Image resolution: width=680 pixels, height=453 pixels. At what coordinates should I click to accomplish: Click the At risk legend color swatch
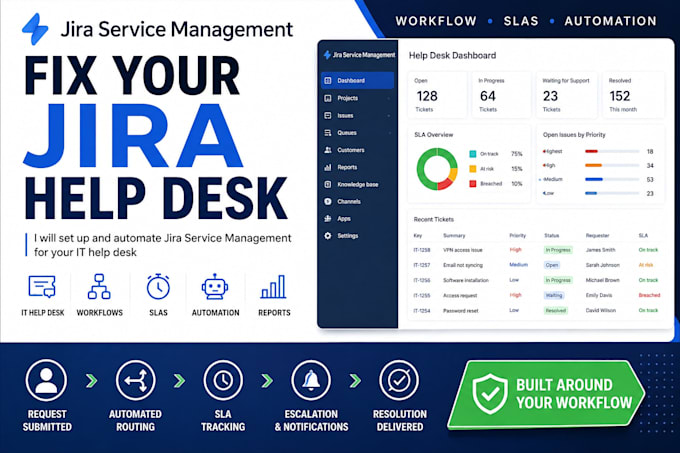[473, 169]
